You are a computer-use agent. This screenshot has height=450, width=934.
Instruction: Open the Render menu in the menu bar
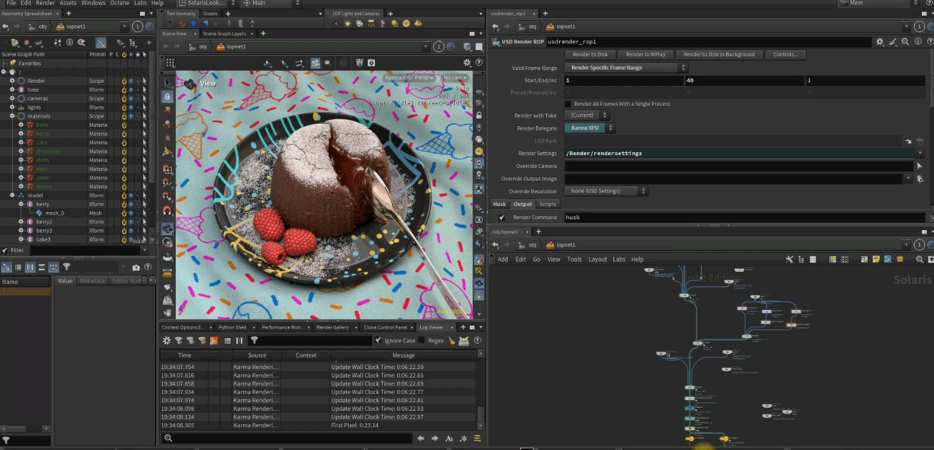pos(45,3)
